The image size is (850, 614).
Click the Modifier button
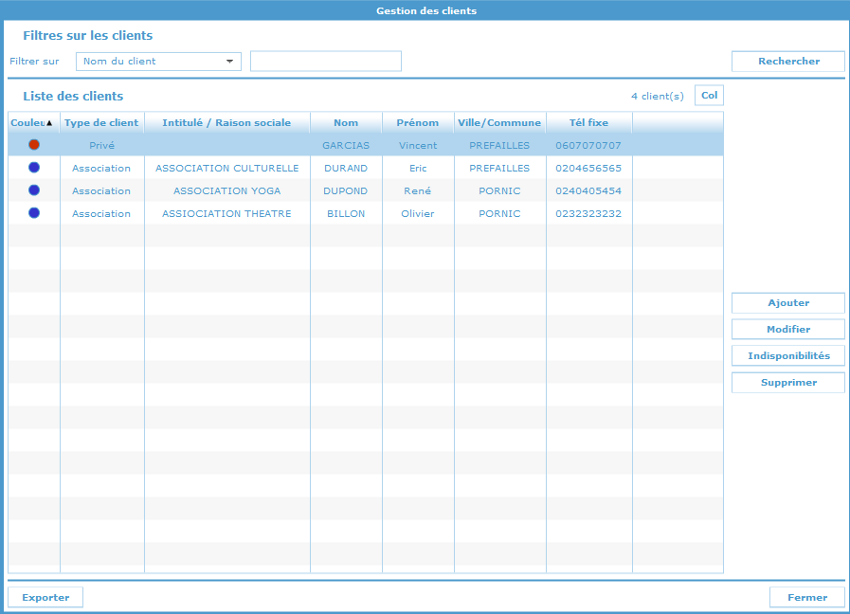[788, 329]
